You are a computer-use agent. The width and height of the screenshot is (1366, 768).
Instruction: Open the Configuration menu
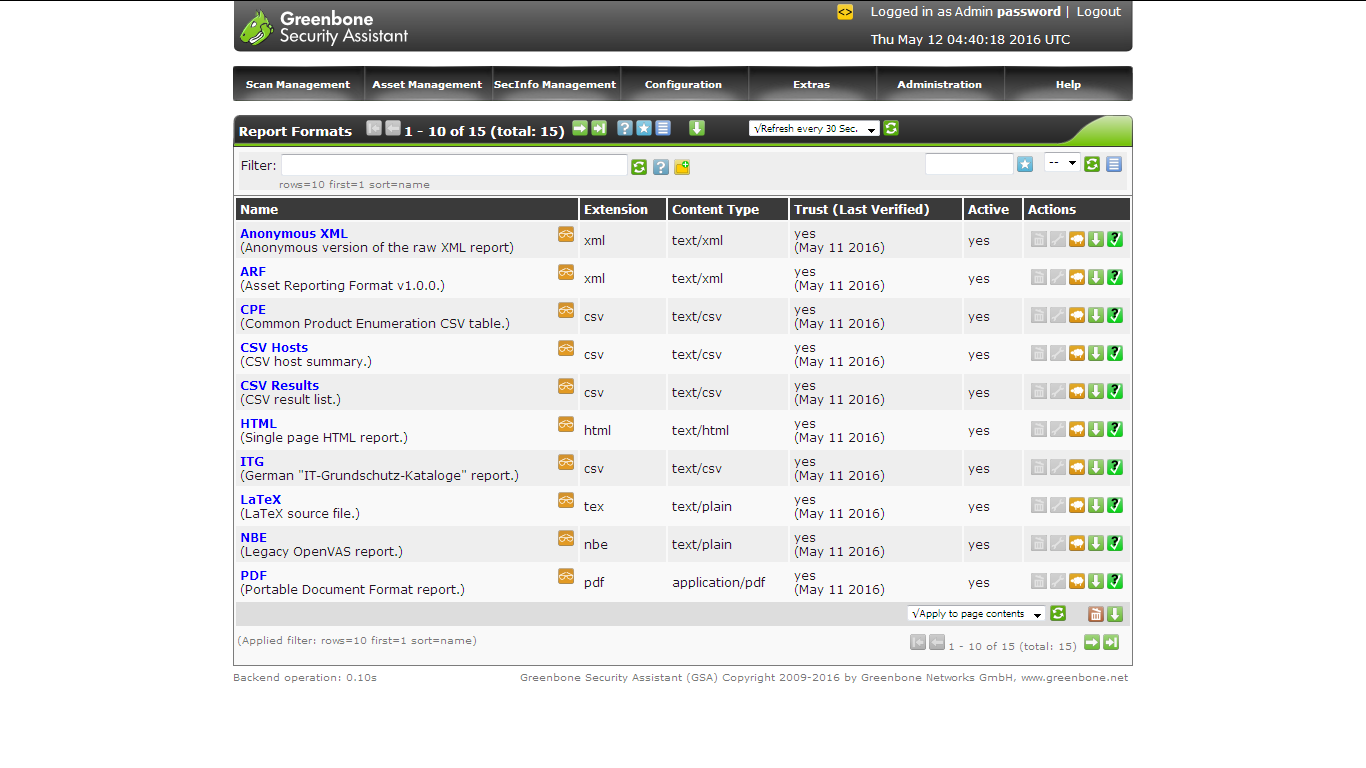click(683, 84)
